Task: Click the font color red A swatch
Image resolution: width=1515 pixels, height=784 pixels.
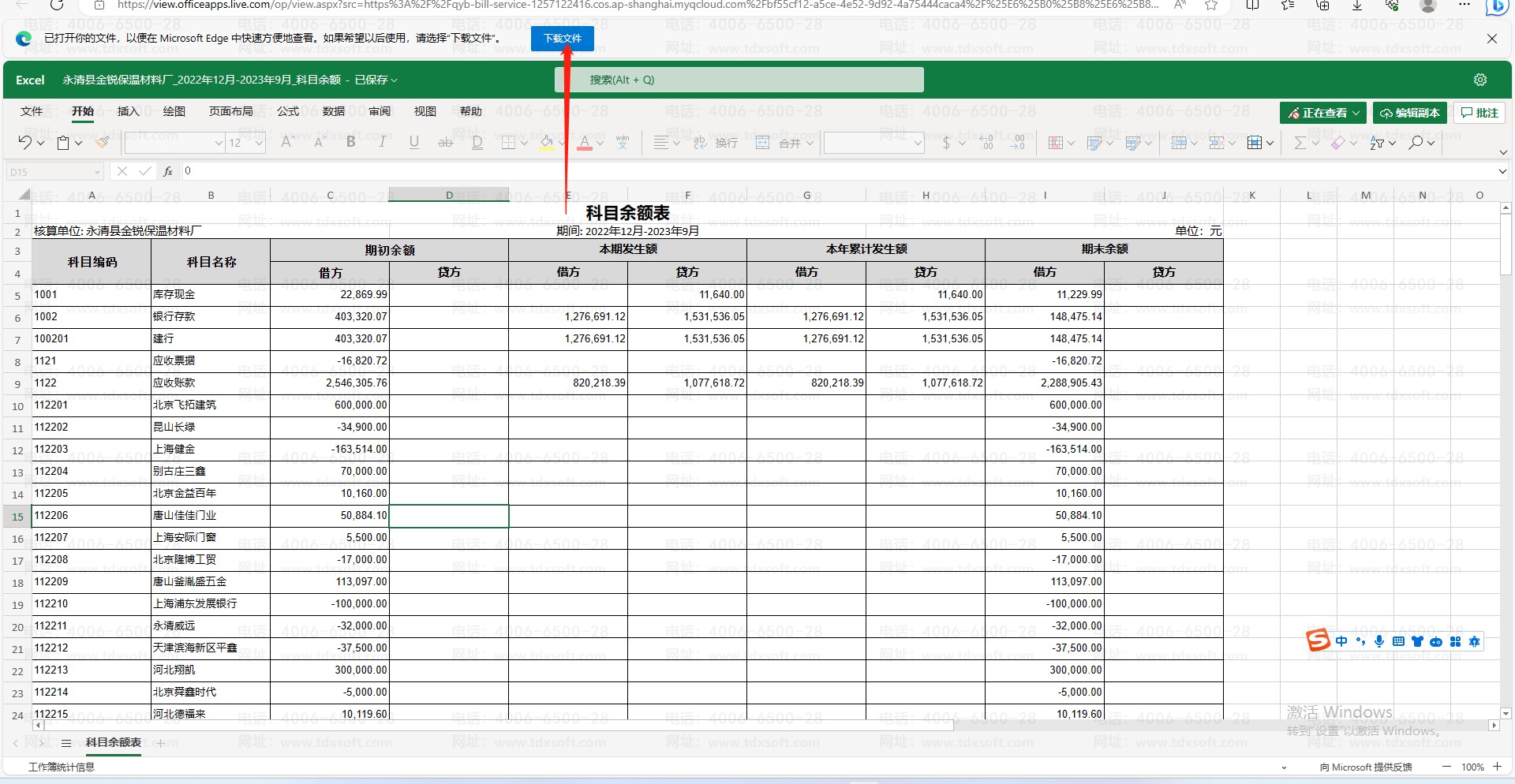Action: [x=584, y=143]
